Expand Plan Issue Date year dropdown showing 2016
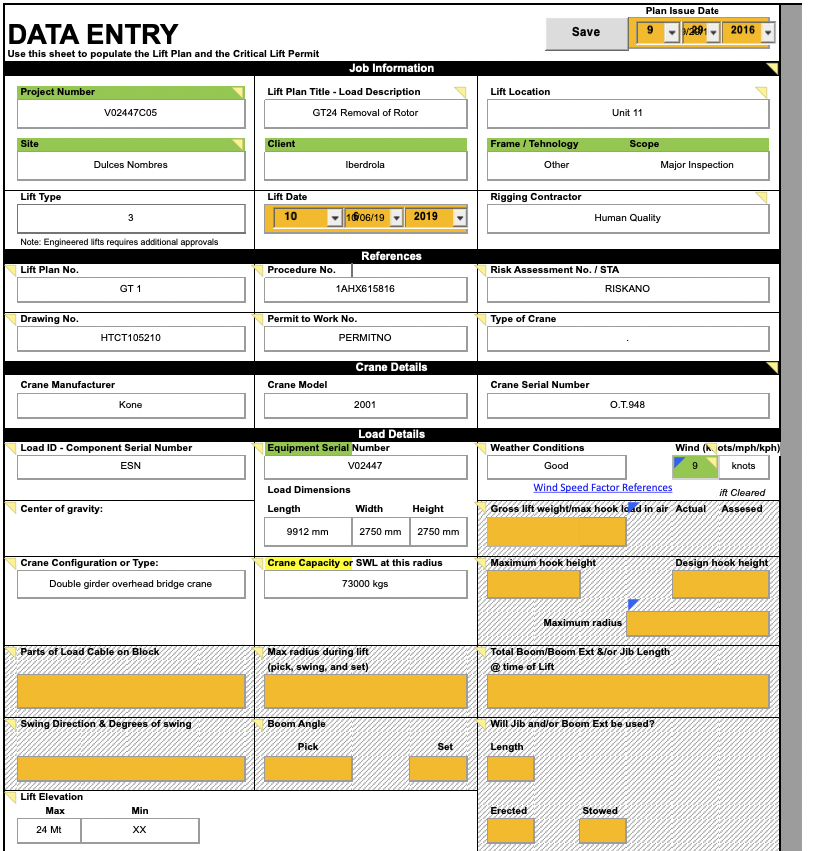The width and height of the screenshot is (817, 851). (x=767, y=33)
